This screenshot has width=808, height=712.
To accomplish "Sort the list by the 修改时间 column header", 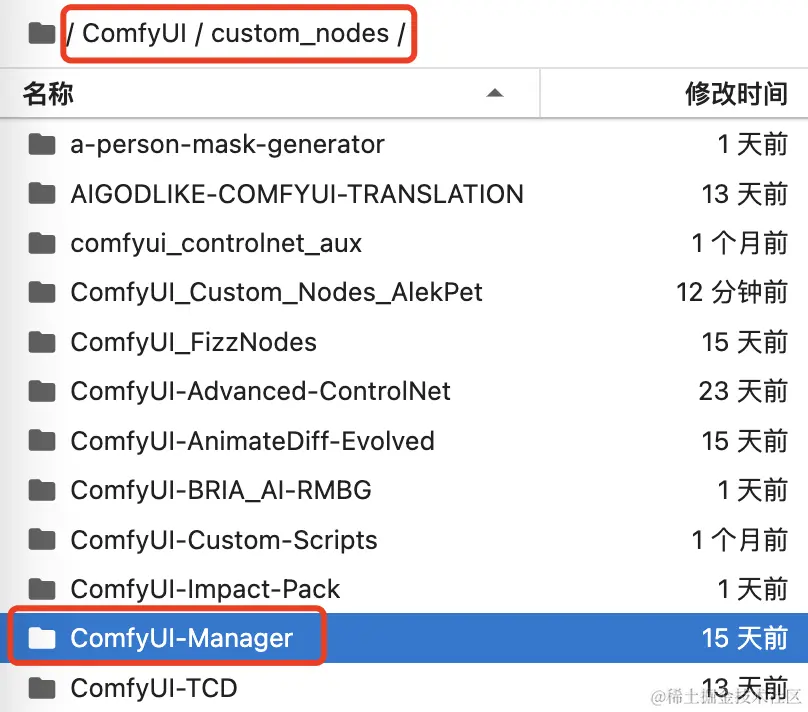I will (736, 94).
